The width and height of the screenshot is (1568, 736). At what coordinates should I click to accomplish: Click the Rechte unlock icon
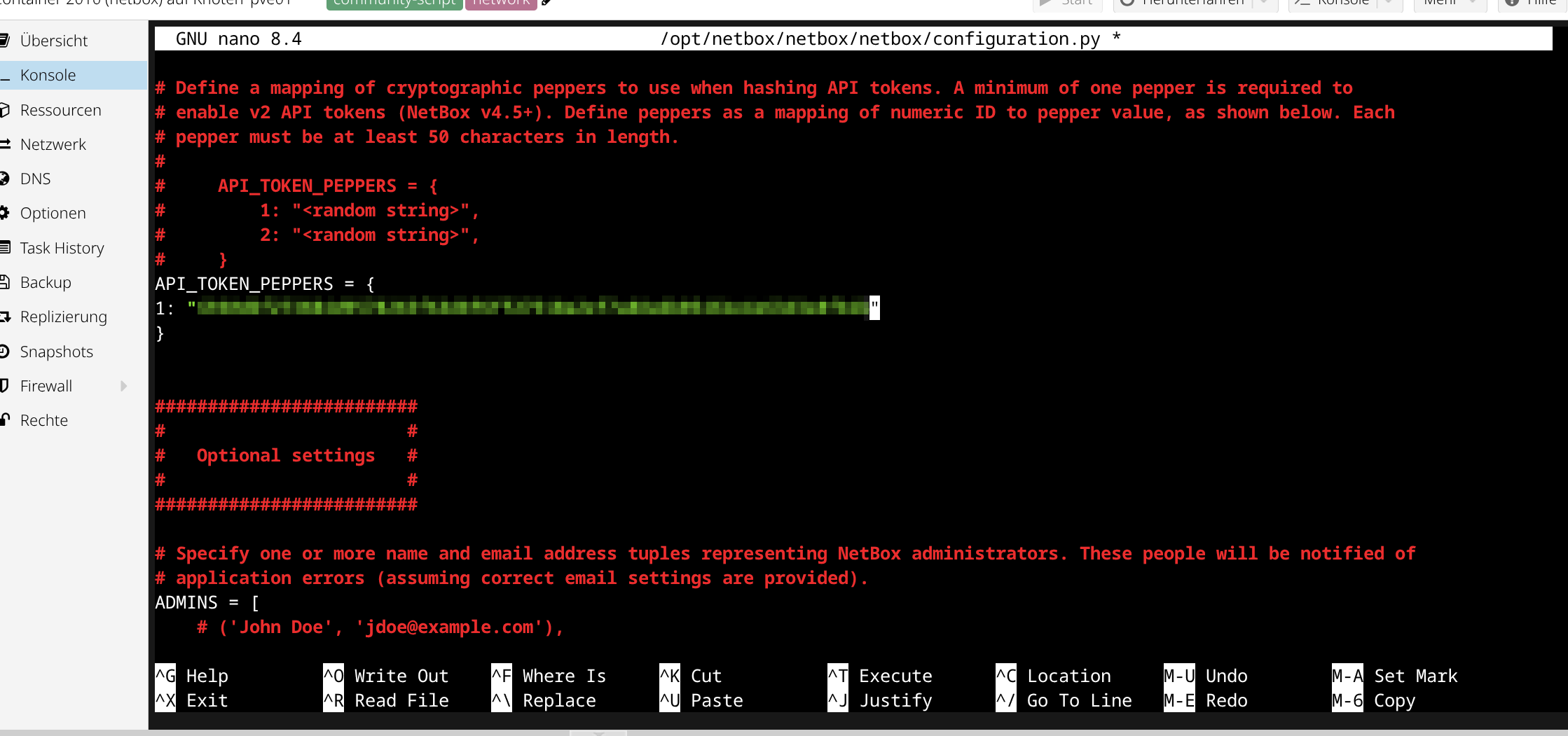click(5, 419)
